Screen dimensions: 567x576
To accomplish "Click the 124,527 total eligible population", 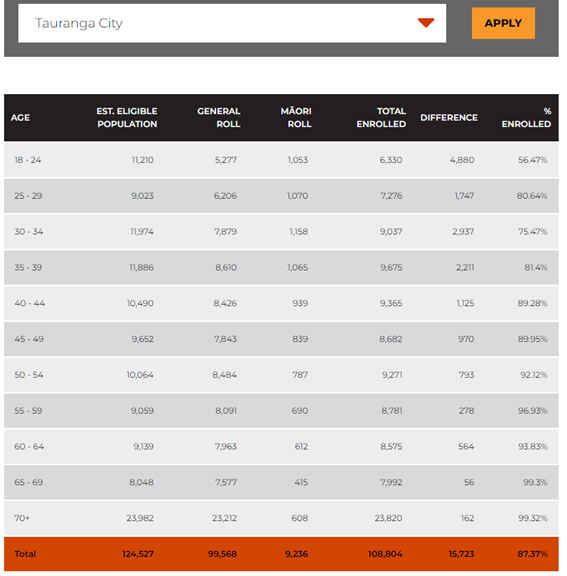I will click(138, 554).
